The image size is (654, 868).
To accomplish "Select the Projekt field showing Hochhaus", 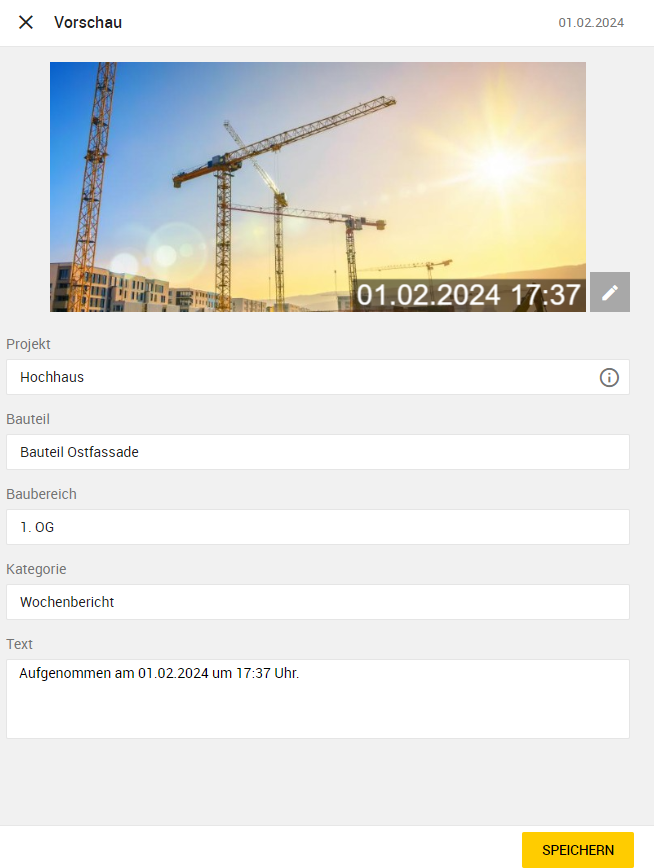I will pyautogui.click(x=318, y=377).
